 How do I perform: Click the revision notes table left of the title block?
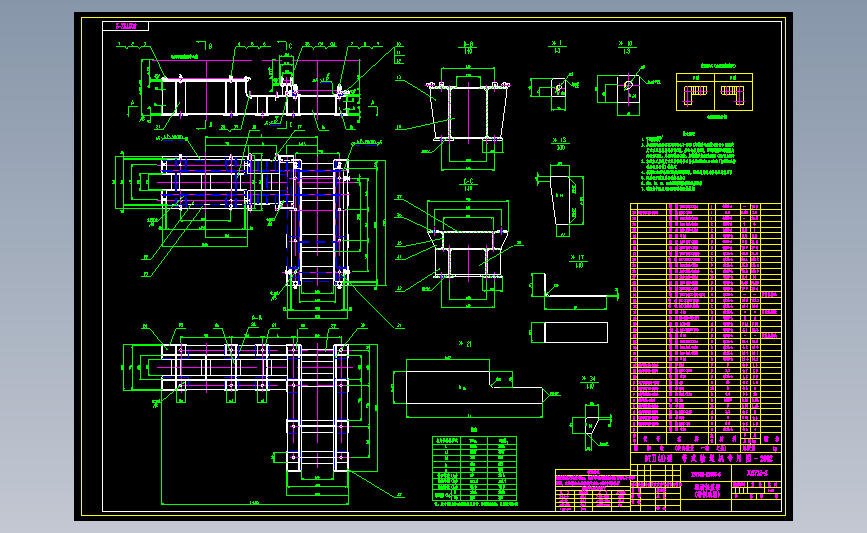(592, 490)
